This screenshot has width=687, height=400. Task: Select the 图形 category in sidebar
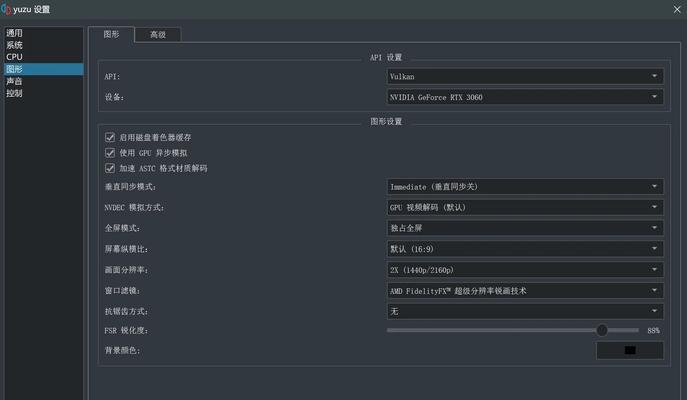[x=43, y=69]
